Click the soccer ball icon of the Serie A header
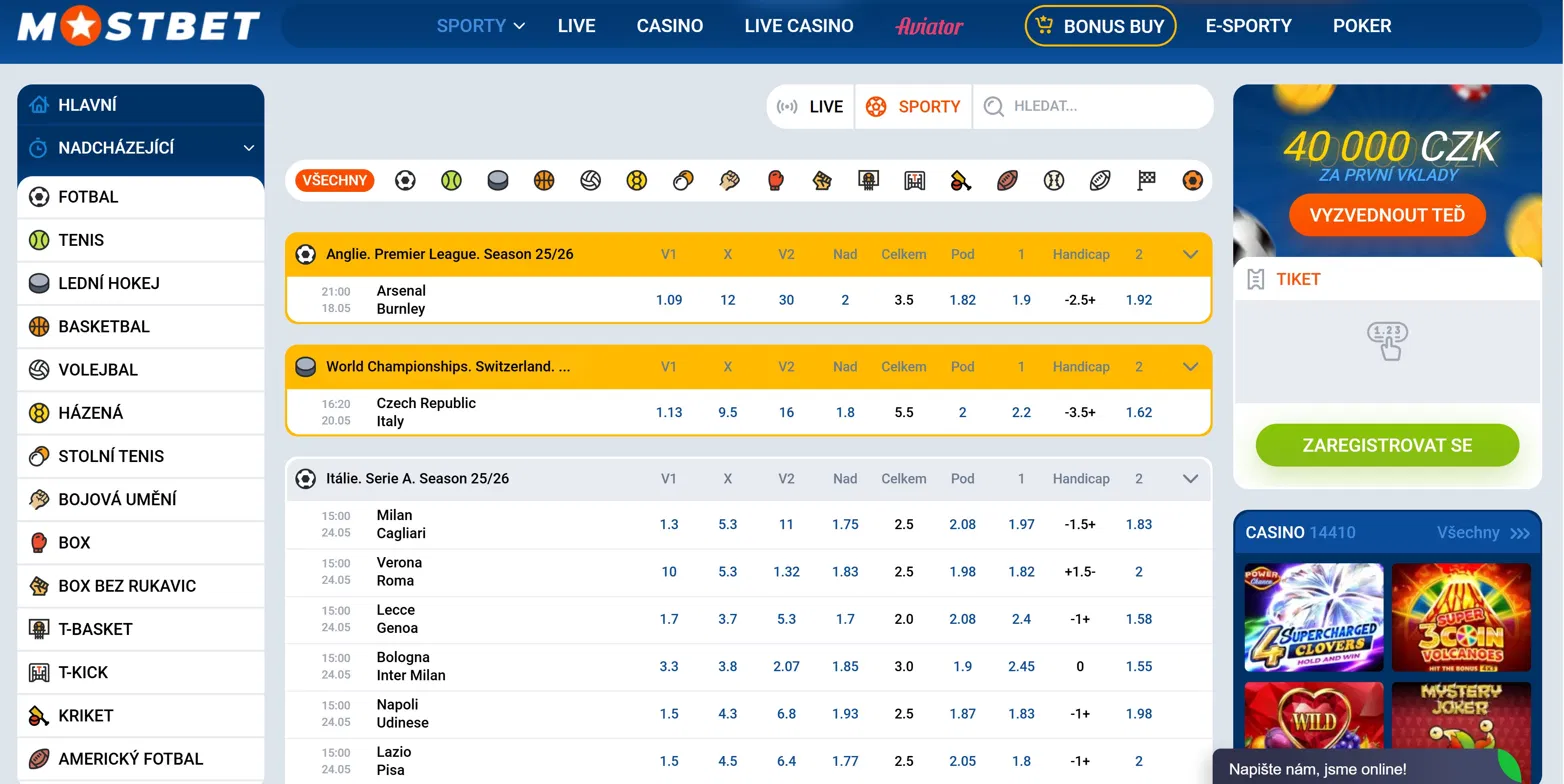The height and width of the screenshot is (784, 1564). click(x=306, y=479)
